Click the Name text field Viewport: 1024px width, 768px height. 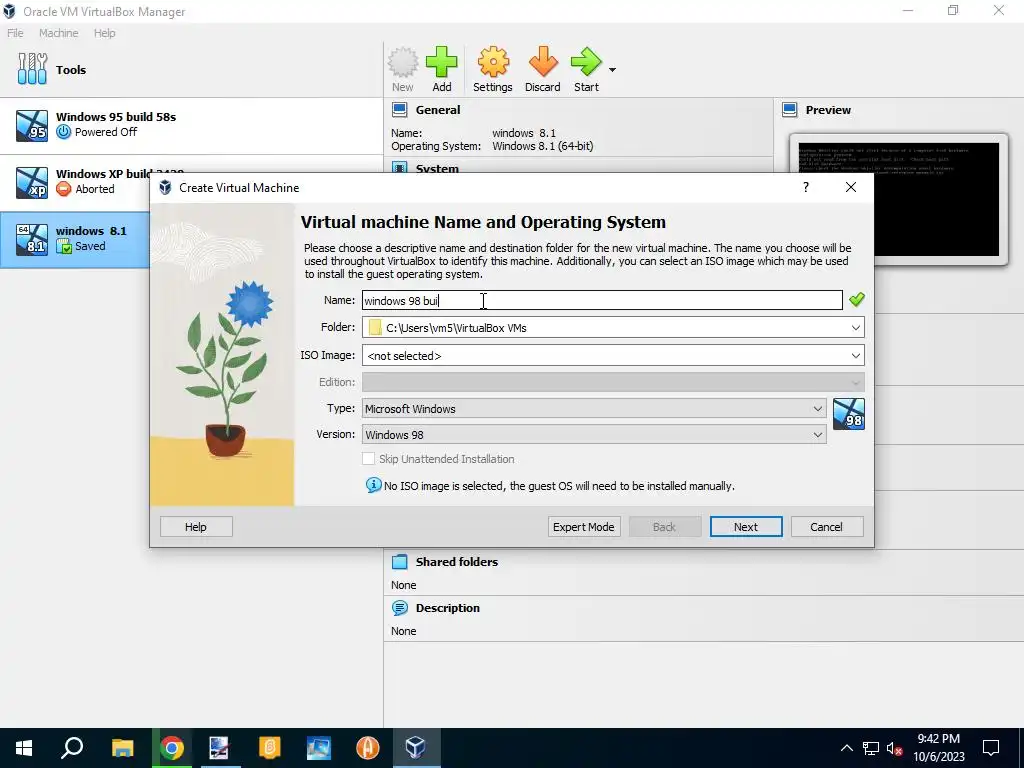602,300
